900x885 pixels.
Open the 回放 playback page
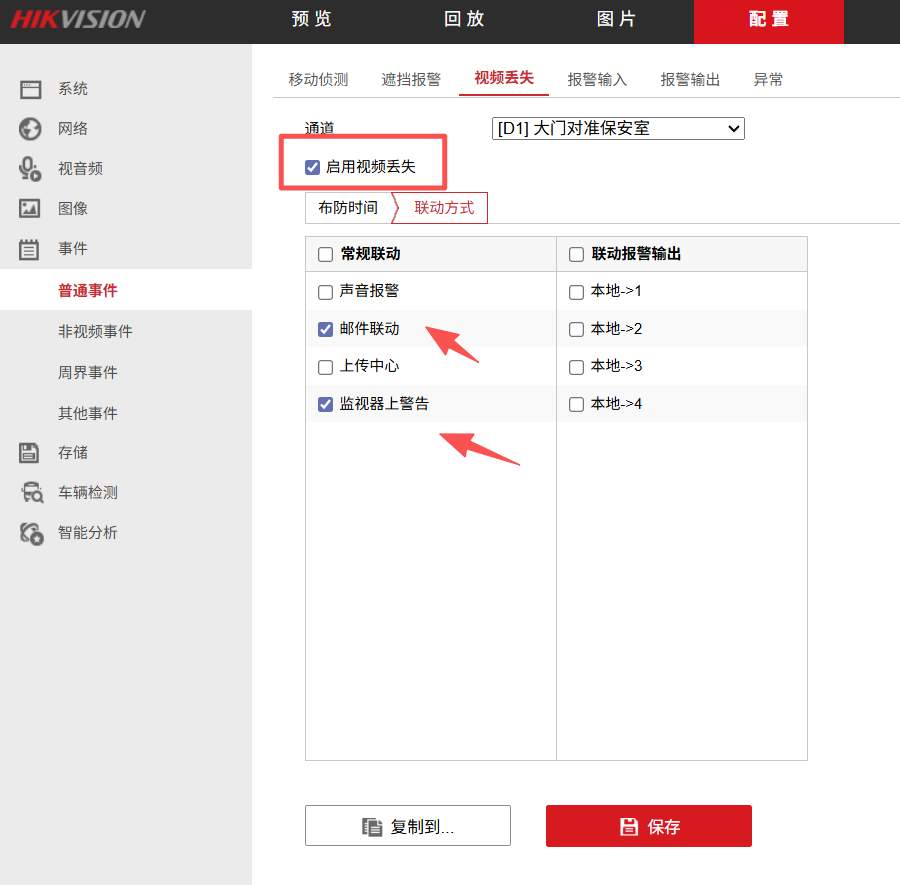click(464, 19)
